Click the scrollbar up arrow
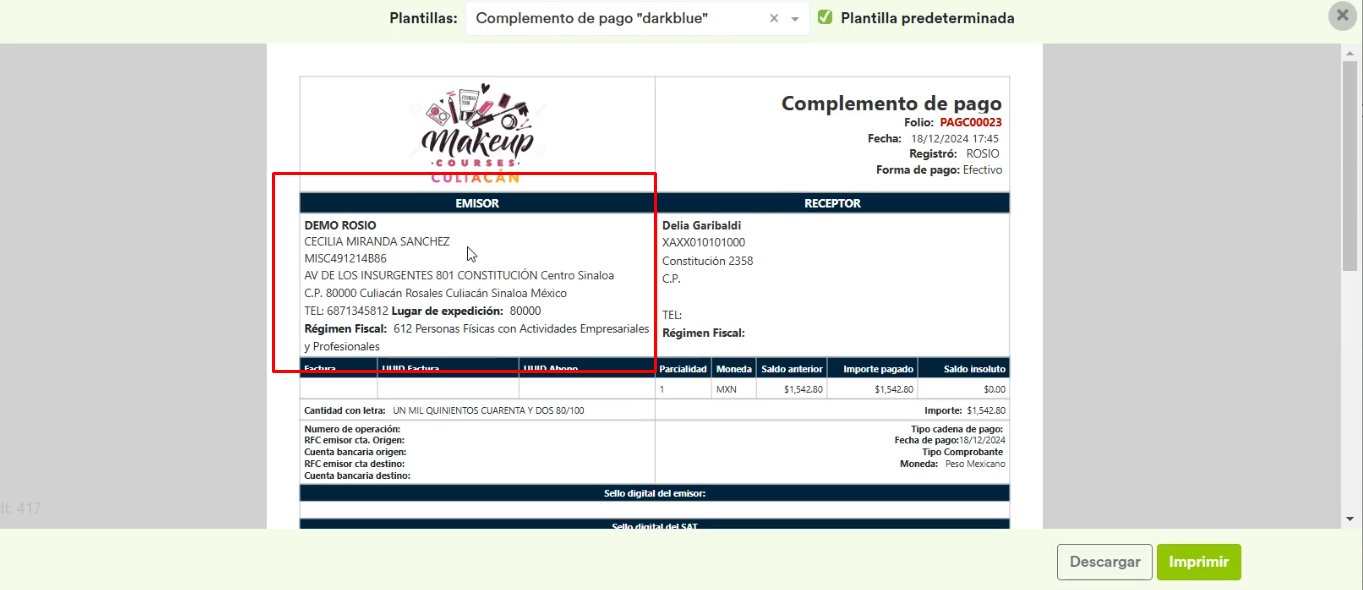Image resolution: width=1363 pixels, height=590 pixels. click(x=1350, y=53)
